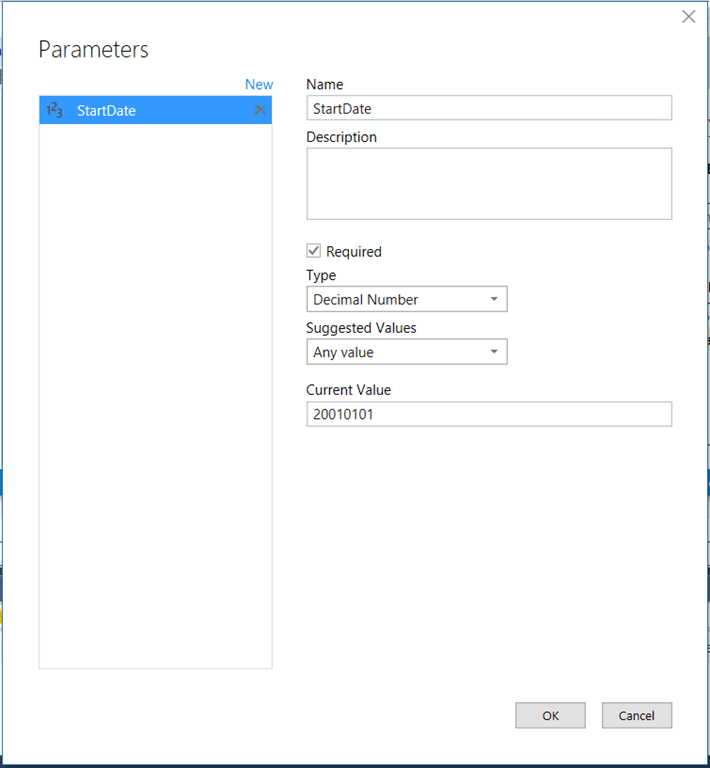Screen dimensions: 710x768
Task: Open the Suggested Values dropdown
Action: point(407,352)
